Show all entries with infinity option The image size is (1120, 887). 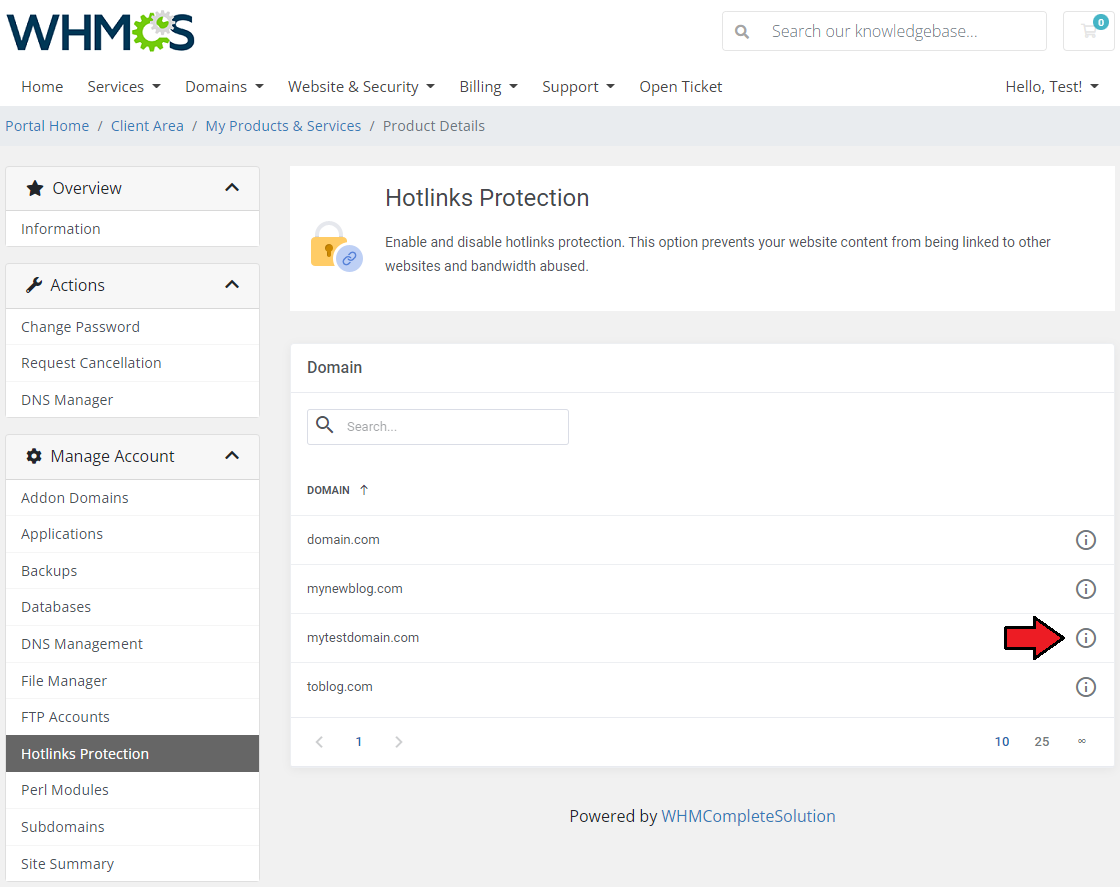click(1081, 741)
